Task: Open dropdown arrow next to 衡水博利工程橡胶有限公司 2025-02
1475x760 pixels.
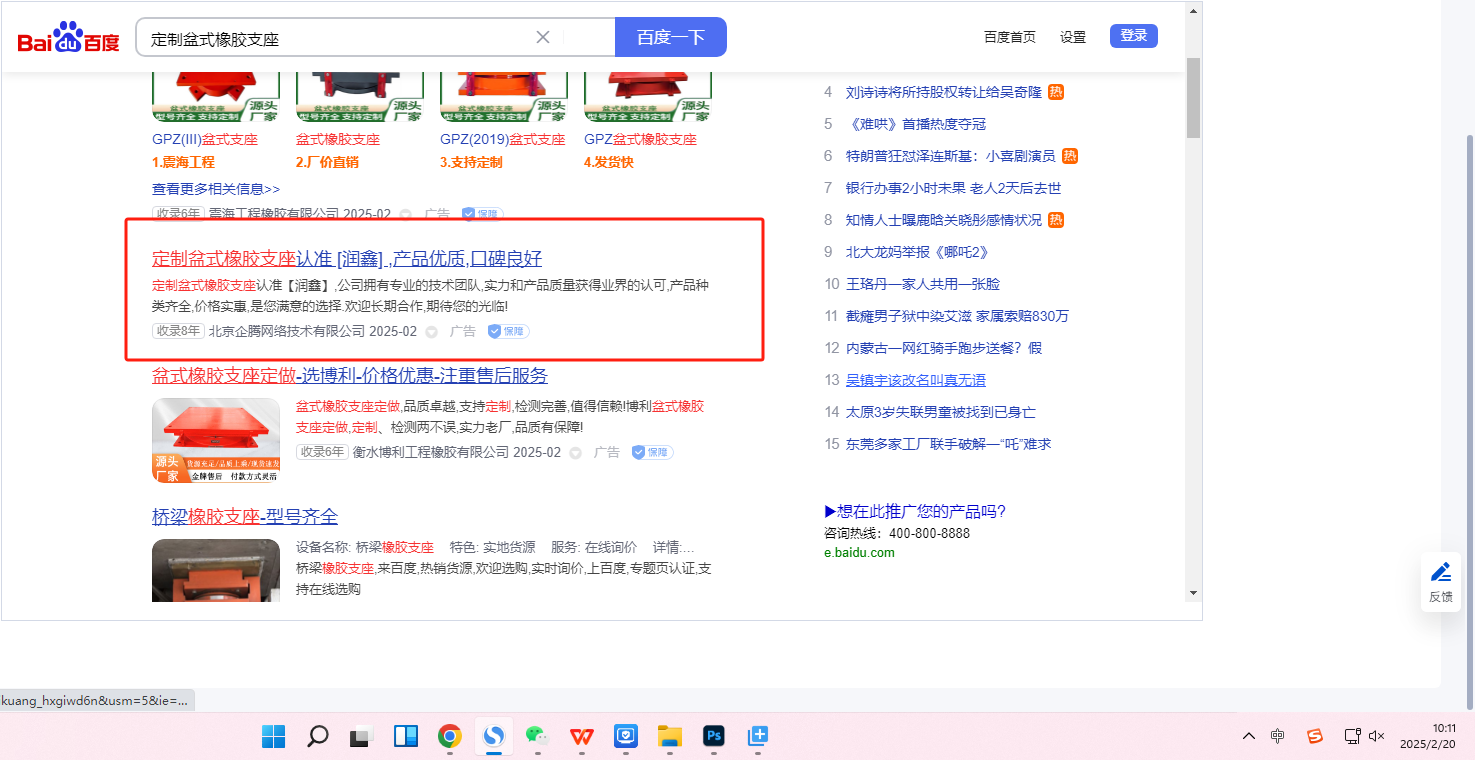Action: click(x=576, y=453)
